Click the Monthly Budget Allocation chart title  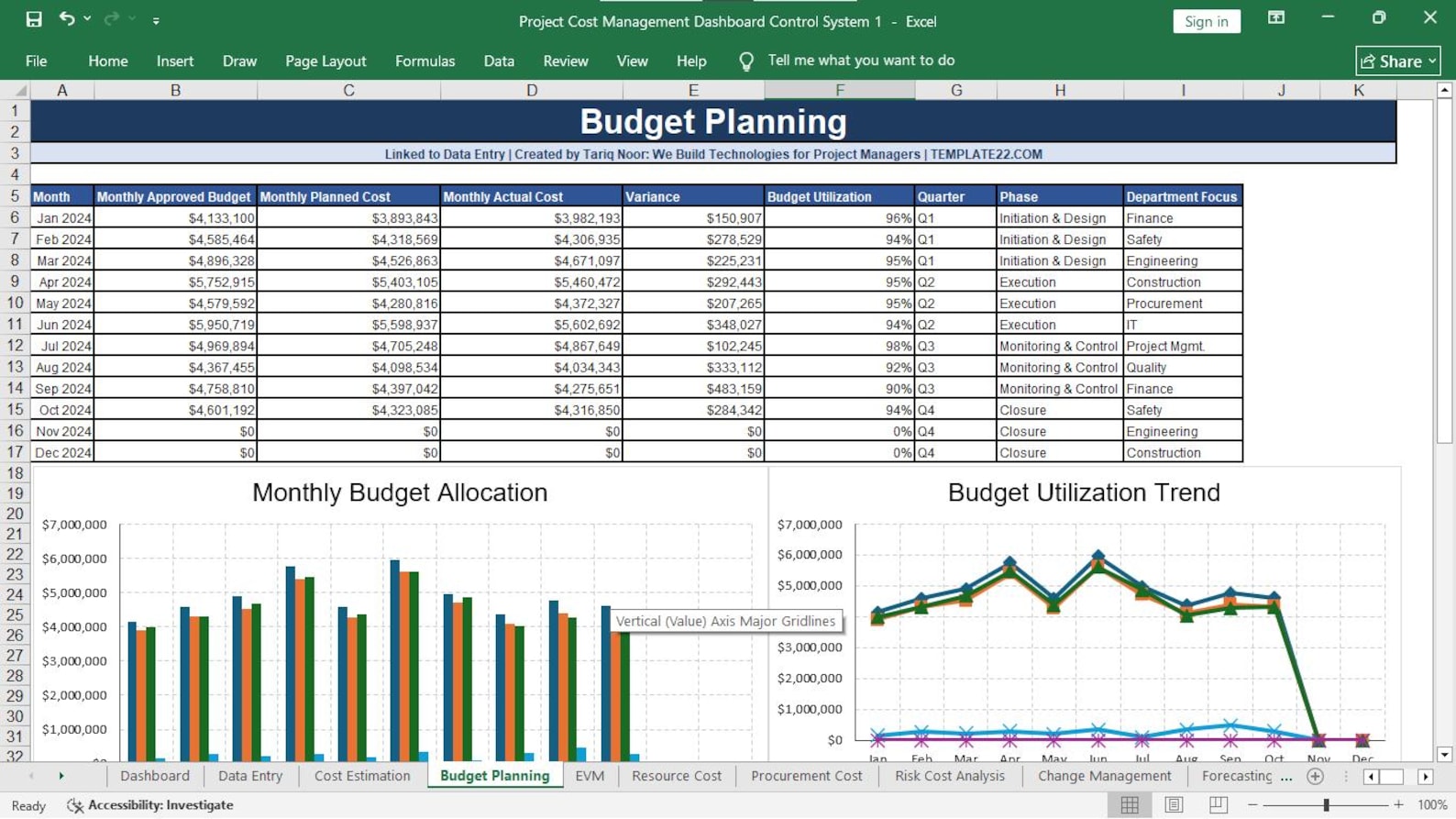[400, 493]
